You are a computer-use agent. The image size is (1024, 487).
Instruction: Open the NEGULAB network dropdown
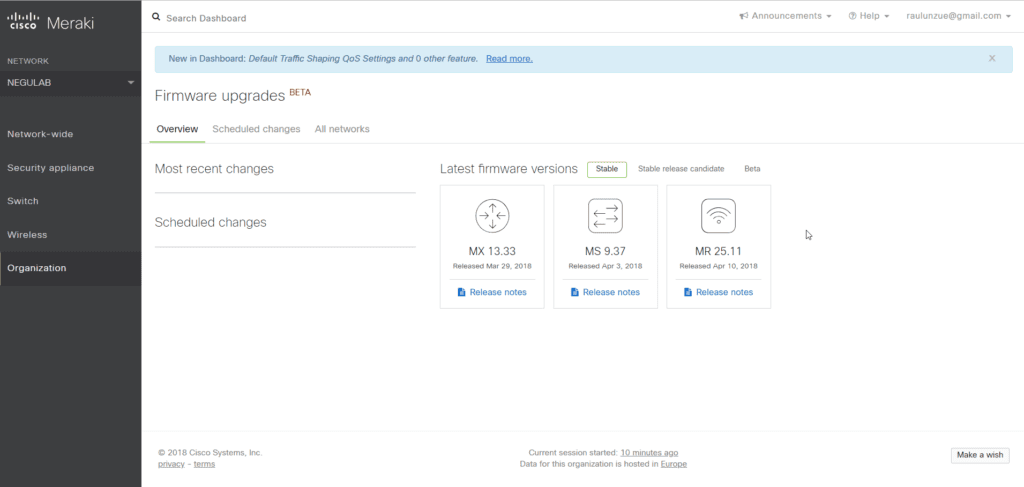(x=71, y=83)
